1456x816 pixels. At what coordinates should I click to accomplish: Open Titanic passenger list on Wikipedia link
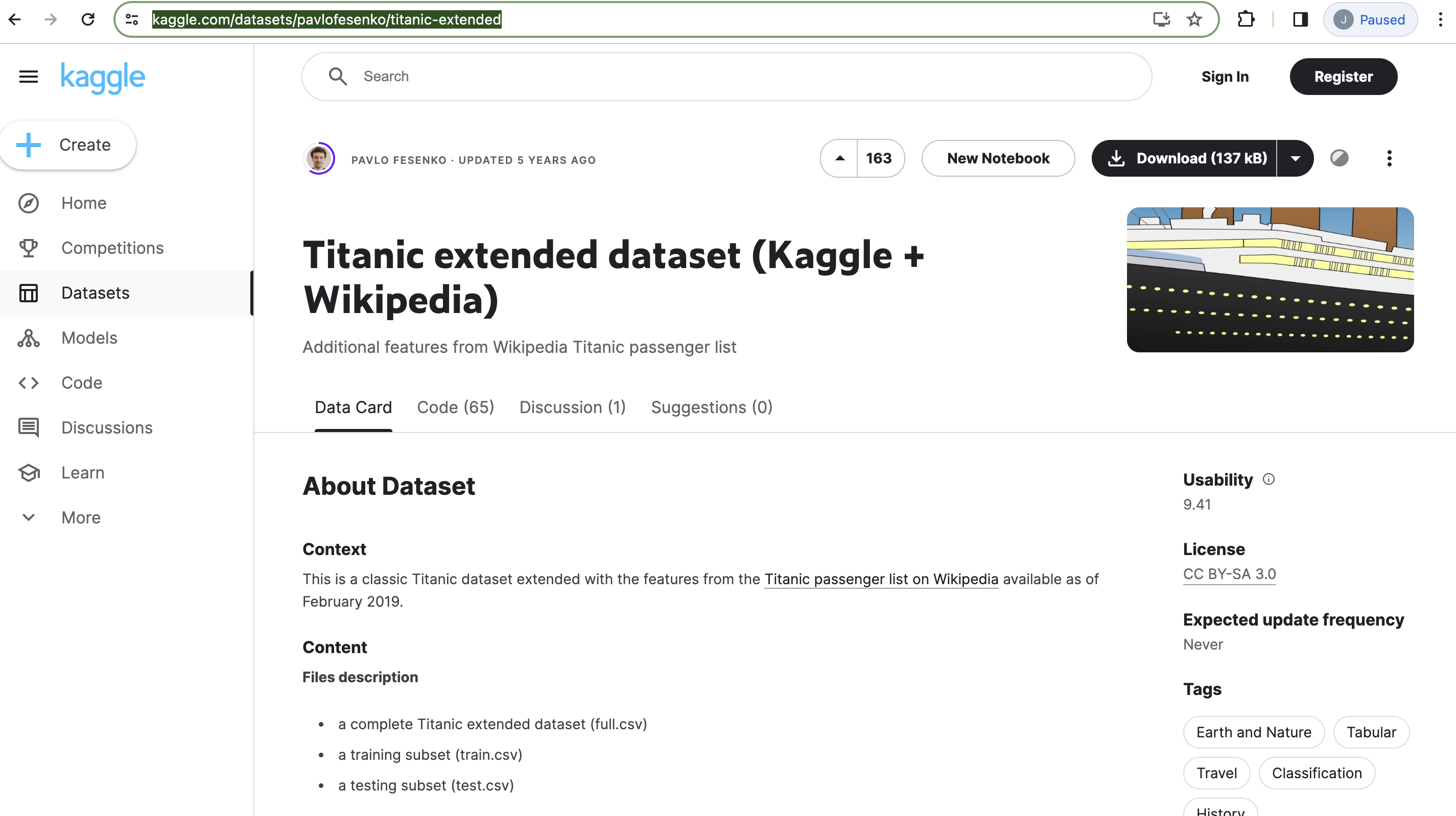881,579
